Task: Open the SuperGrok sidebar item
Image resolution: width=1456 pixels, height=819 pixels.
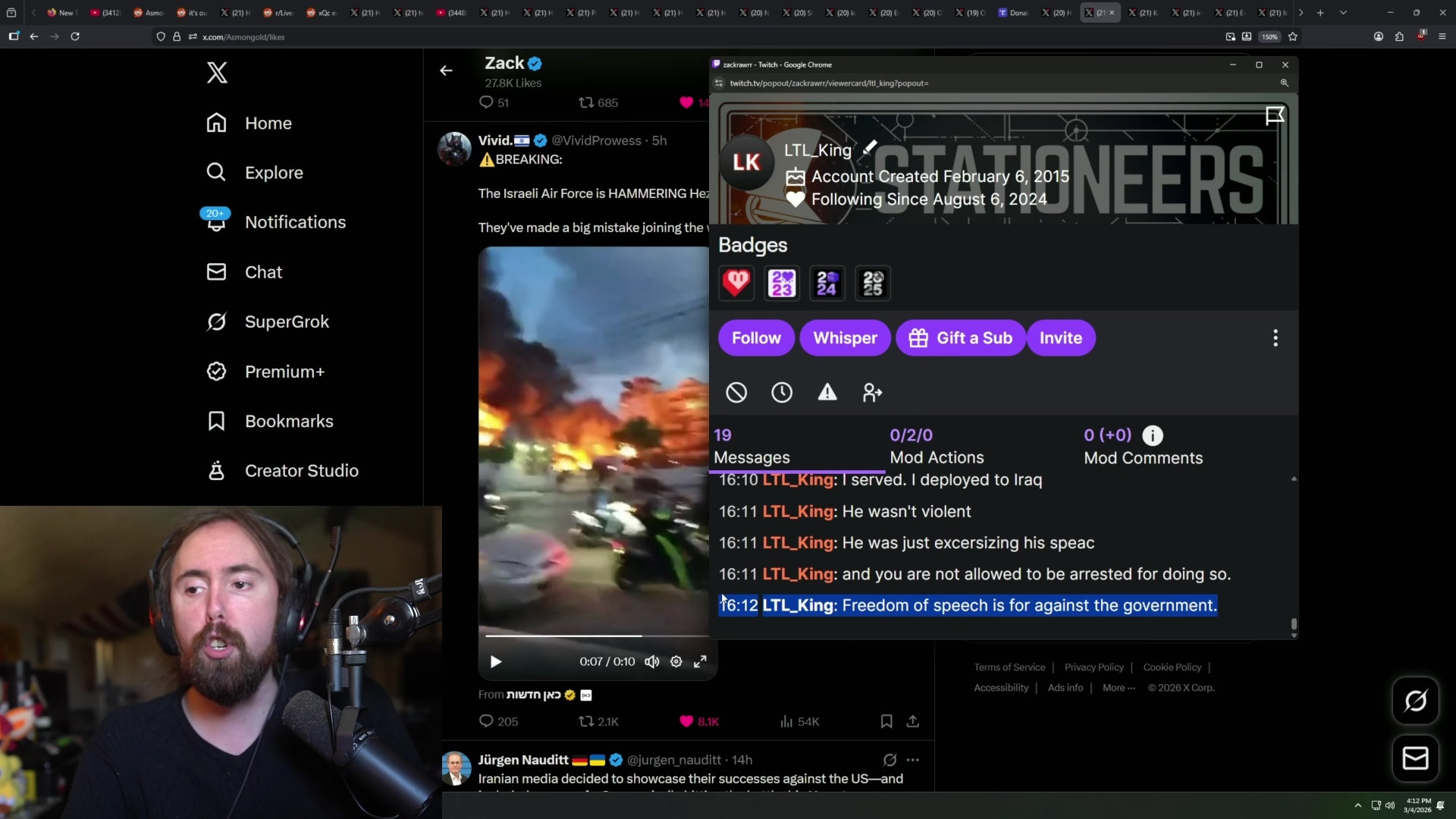Action: click(286, 322)
